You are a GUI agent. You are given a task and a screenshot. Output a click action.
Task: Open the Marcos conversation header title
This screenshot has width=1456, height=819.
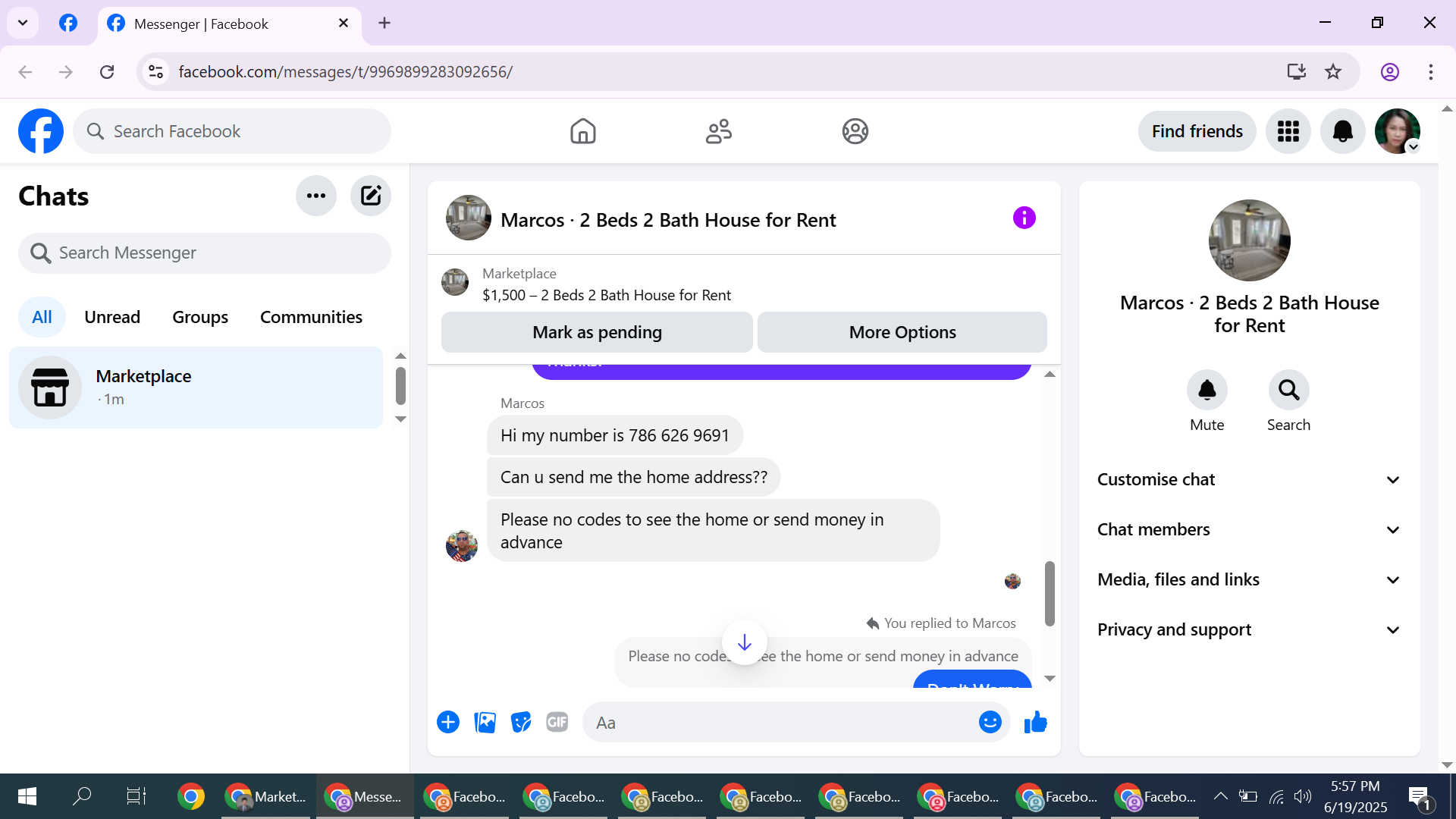[x=668, y=220]
